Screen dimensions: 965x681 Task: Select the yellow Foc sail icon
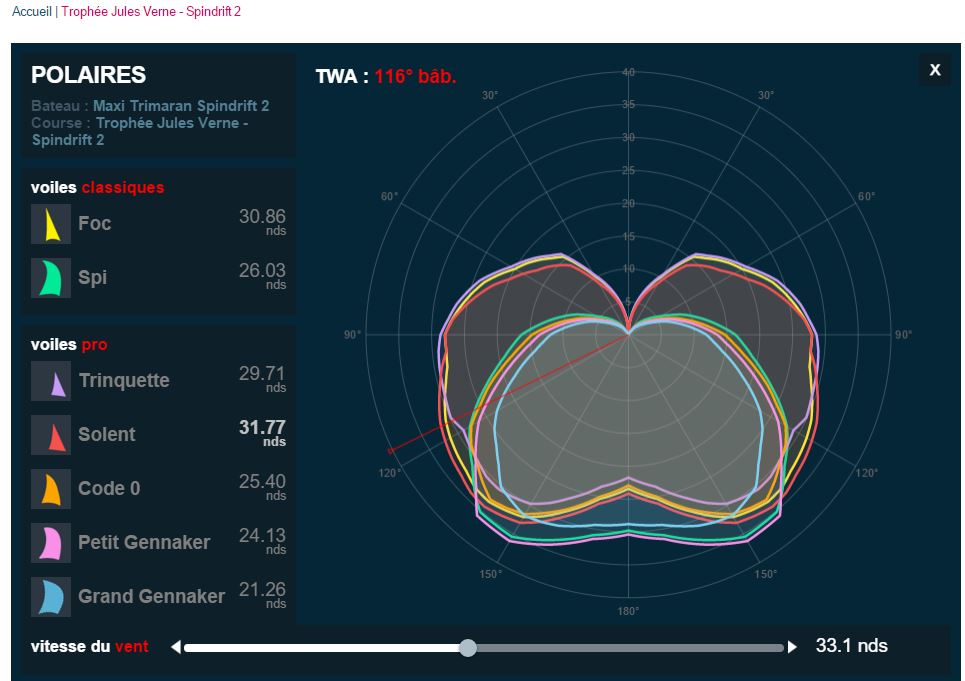51,224
